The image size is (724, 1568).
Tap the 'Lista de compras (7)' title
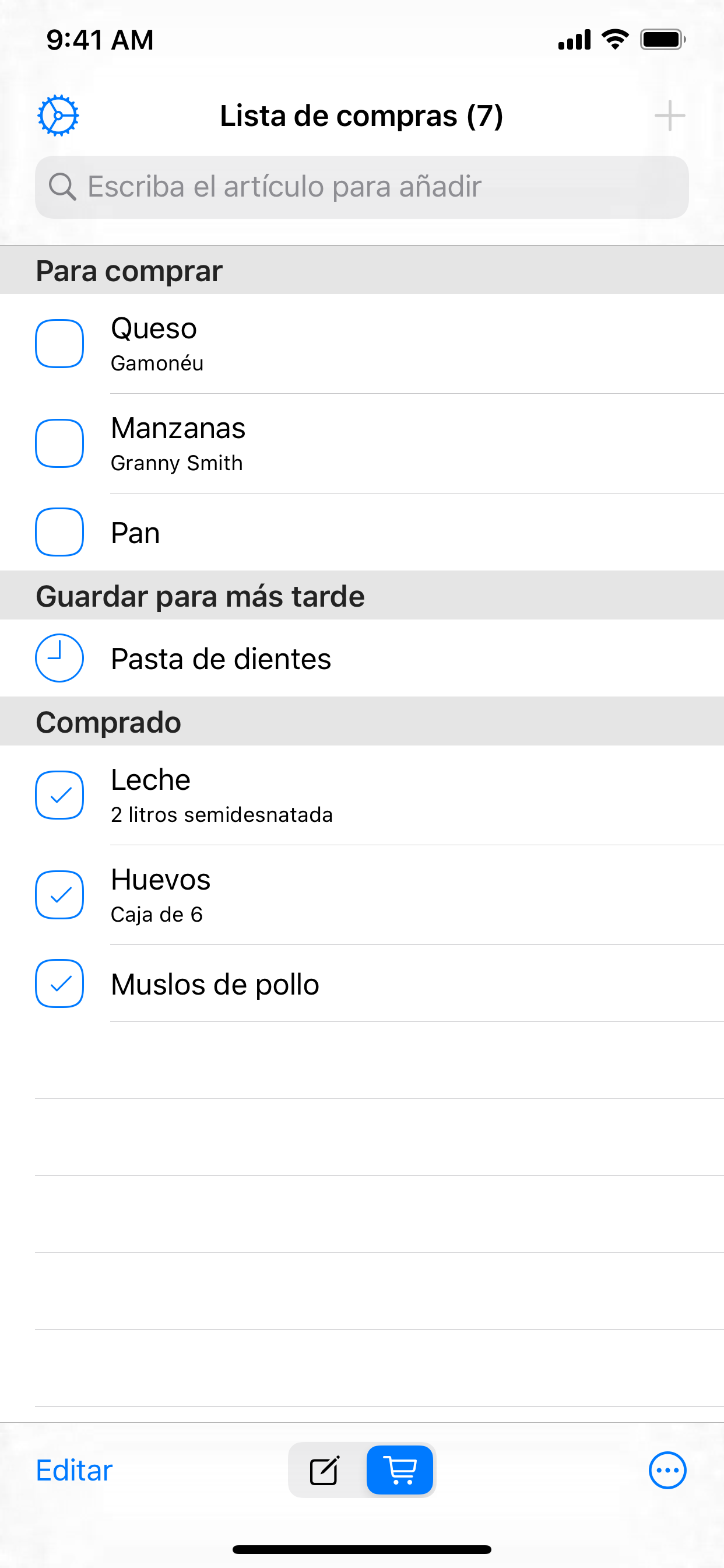point(361,116)
